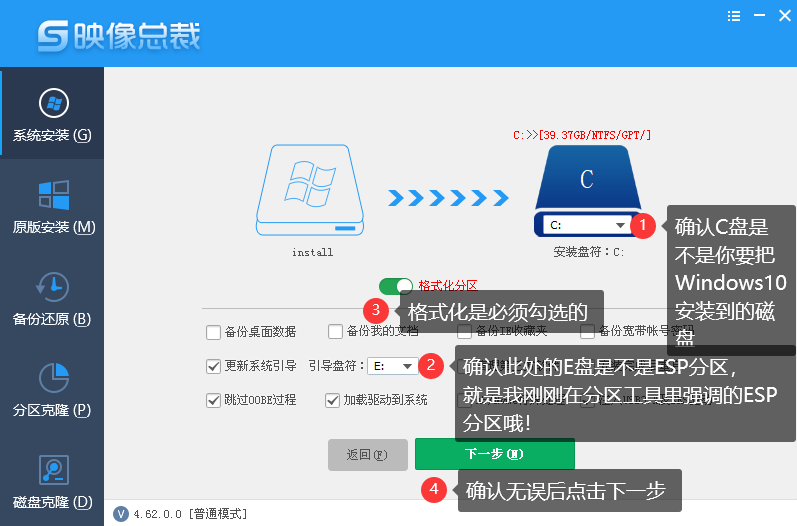Open the 引导盘符 E: dropdown
The height and width of the screenshot is (526, 797).
pyautogui.click(x=392, y=366)
